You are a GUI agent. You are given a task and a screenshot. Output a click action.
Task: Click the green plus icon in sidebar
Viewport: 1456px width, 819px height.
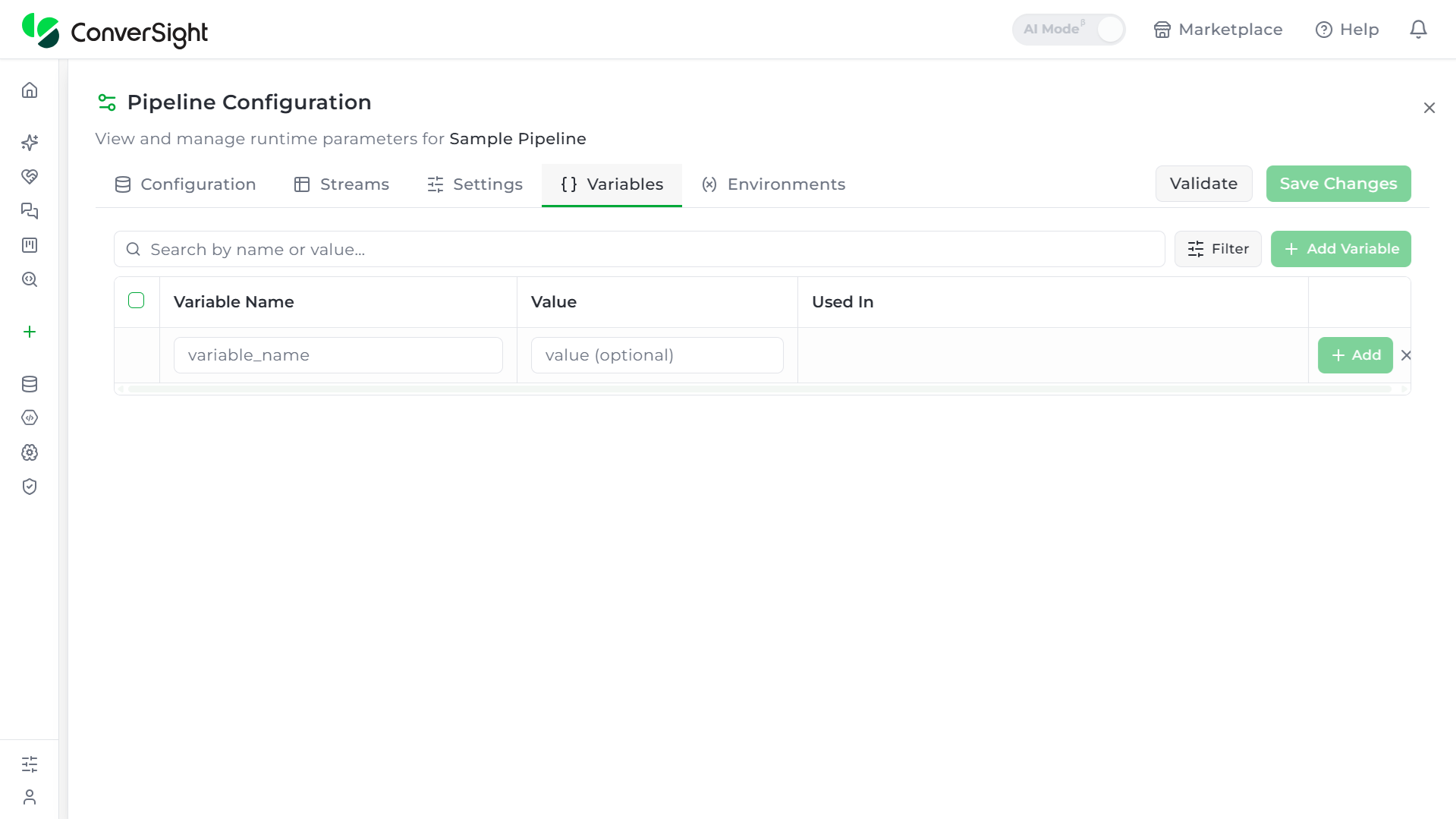coord(30,332)
